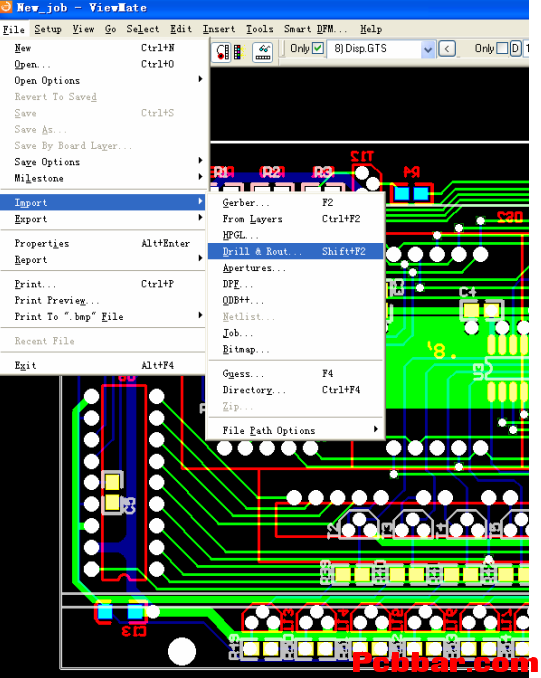Click the previous layer arrow button
This screenshot has width=541, height=678.
click(x=447, y=49)
